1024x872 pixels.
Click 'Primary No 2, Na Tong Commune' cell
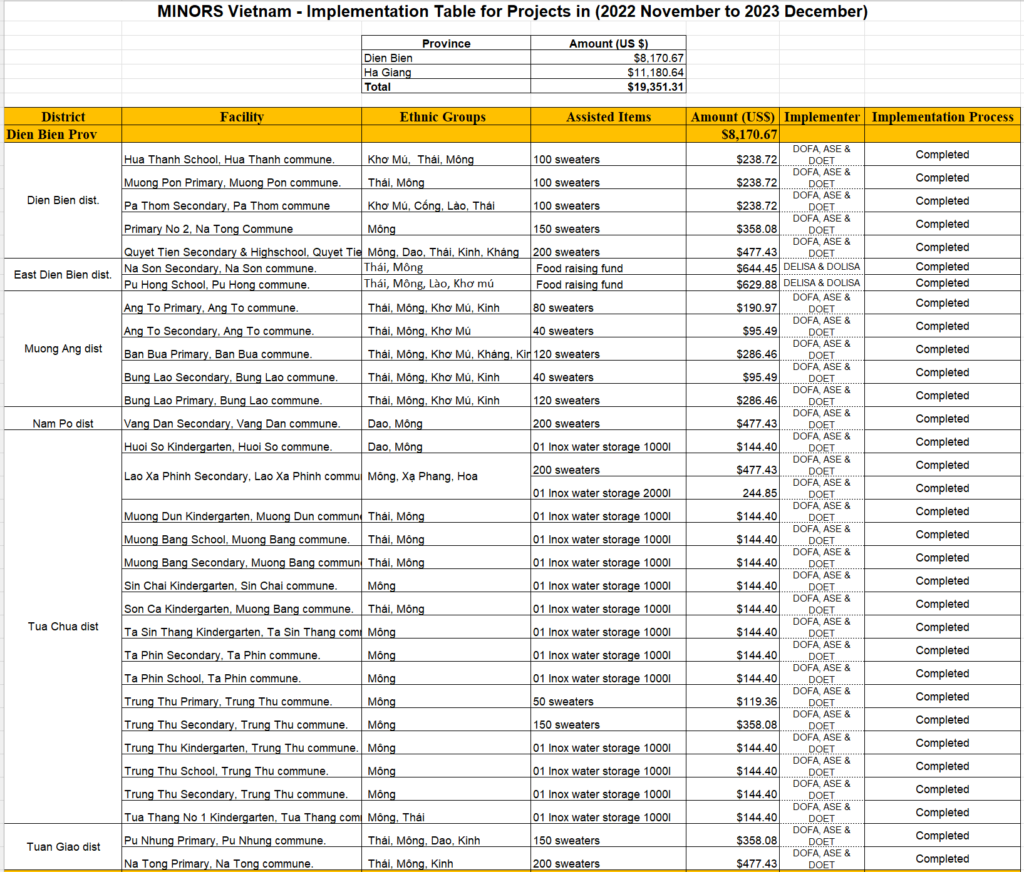[241, 225]
